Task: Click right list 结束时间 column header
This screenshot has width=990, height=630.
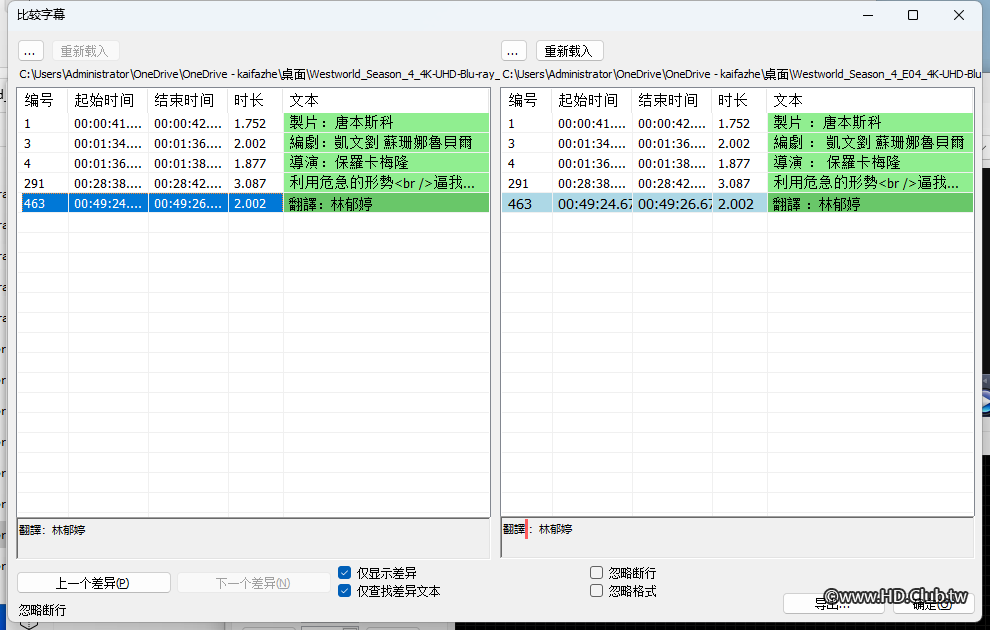Action: point(672,100)
